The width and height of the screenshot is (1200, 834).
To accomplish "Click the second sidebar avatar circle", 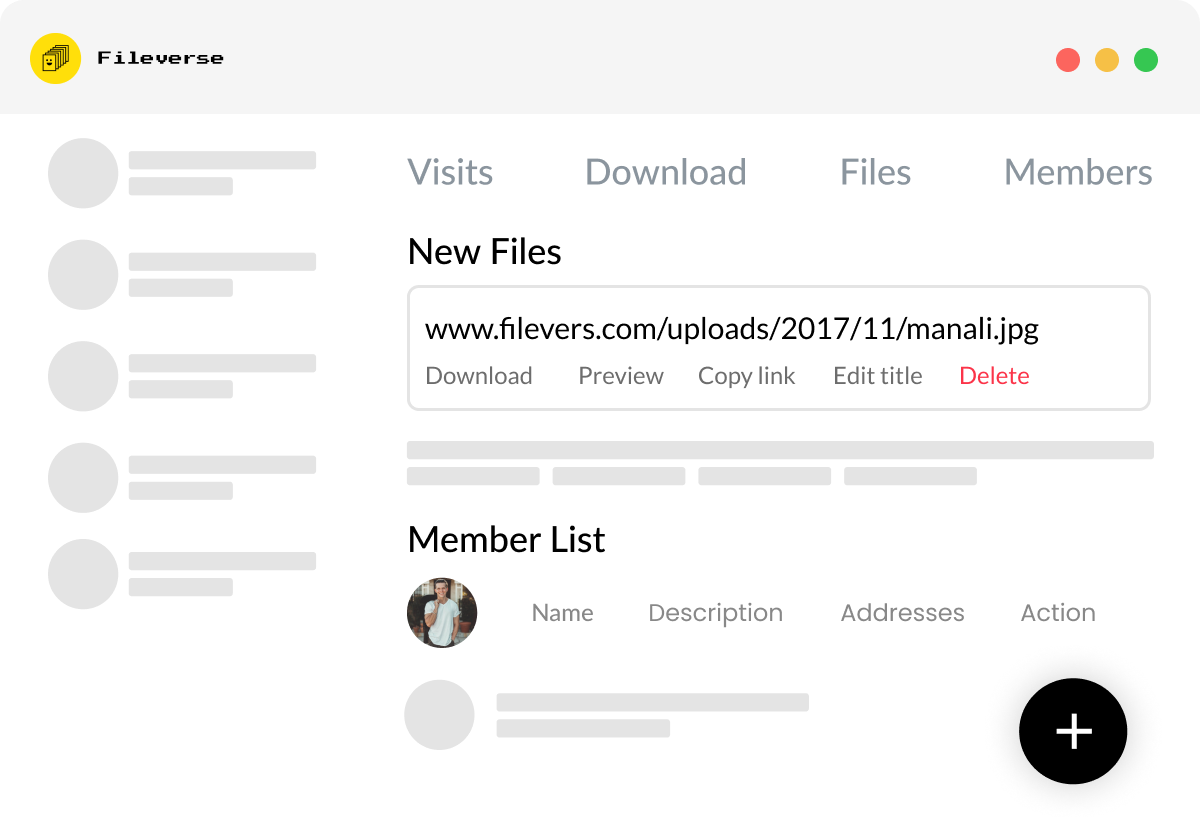I will pos(83,275).
